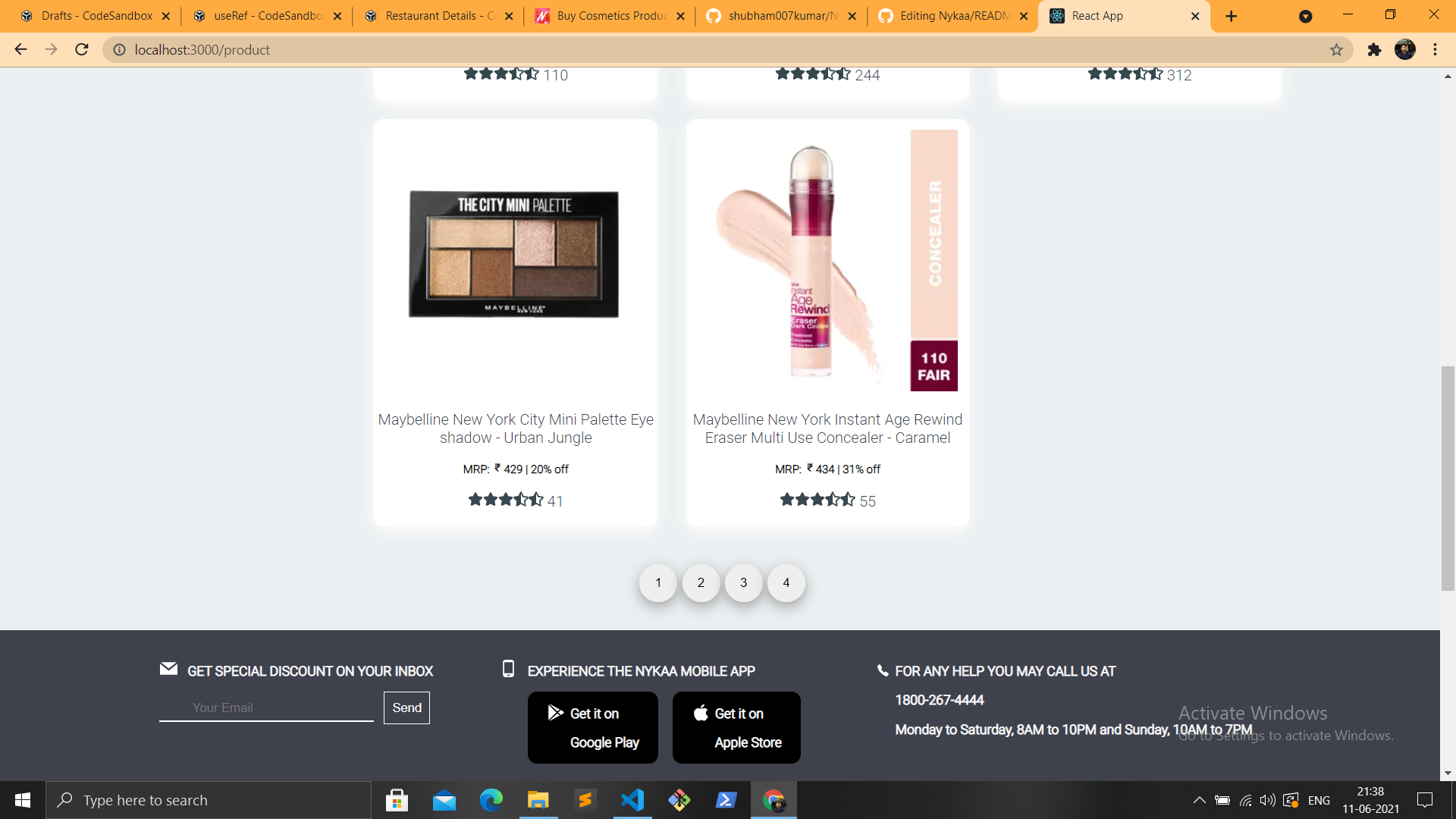Click inside the Your Email input field
The image size is (1456, 819).
click(265, 707)
